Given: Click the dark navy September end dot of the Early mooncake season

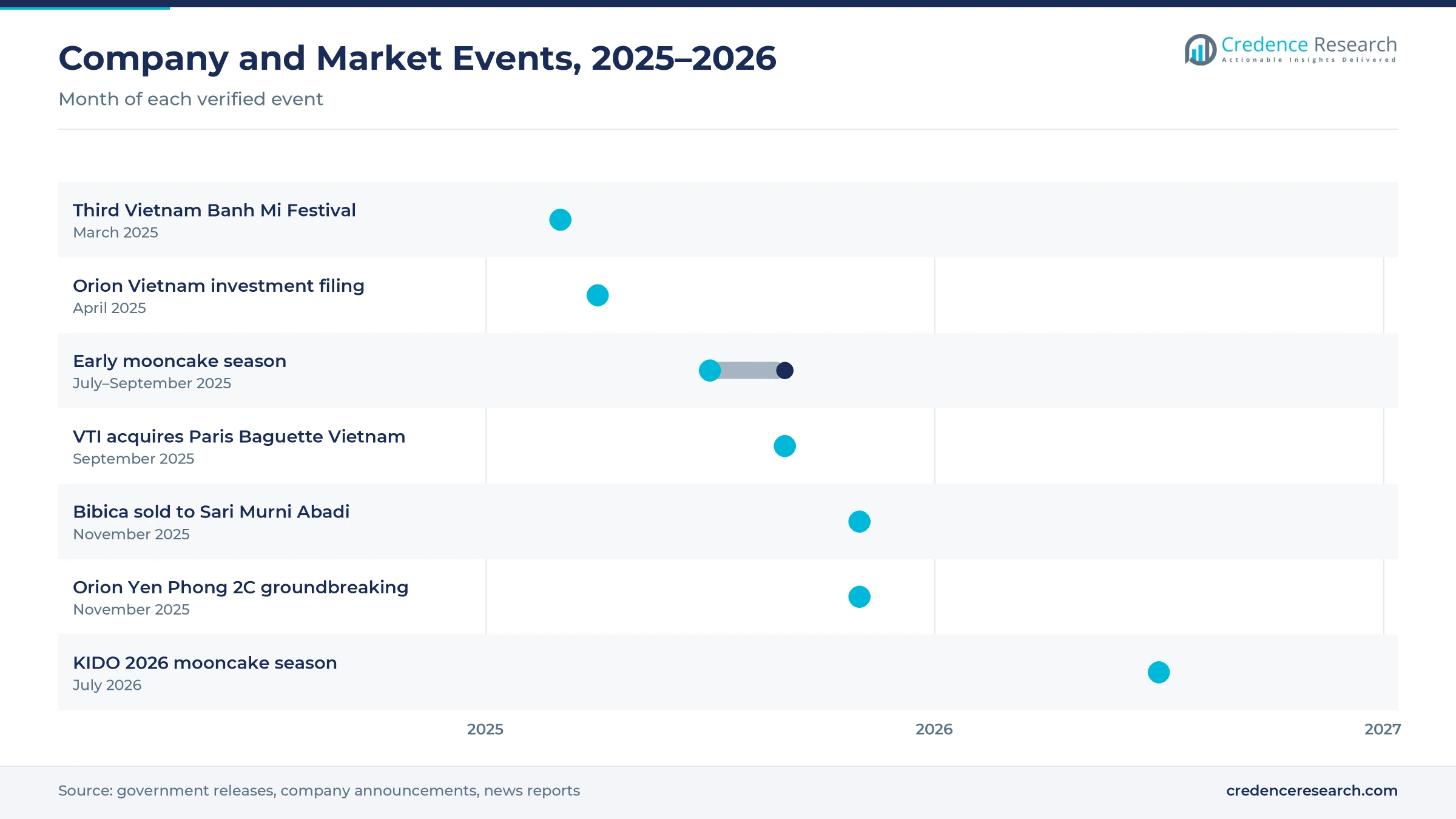Looking at the screenshot, I should coord(784,371).
